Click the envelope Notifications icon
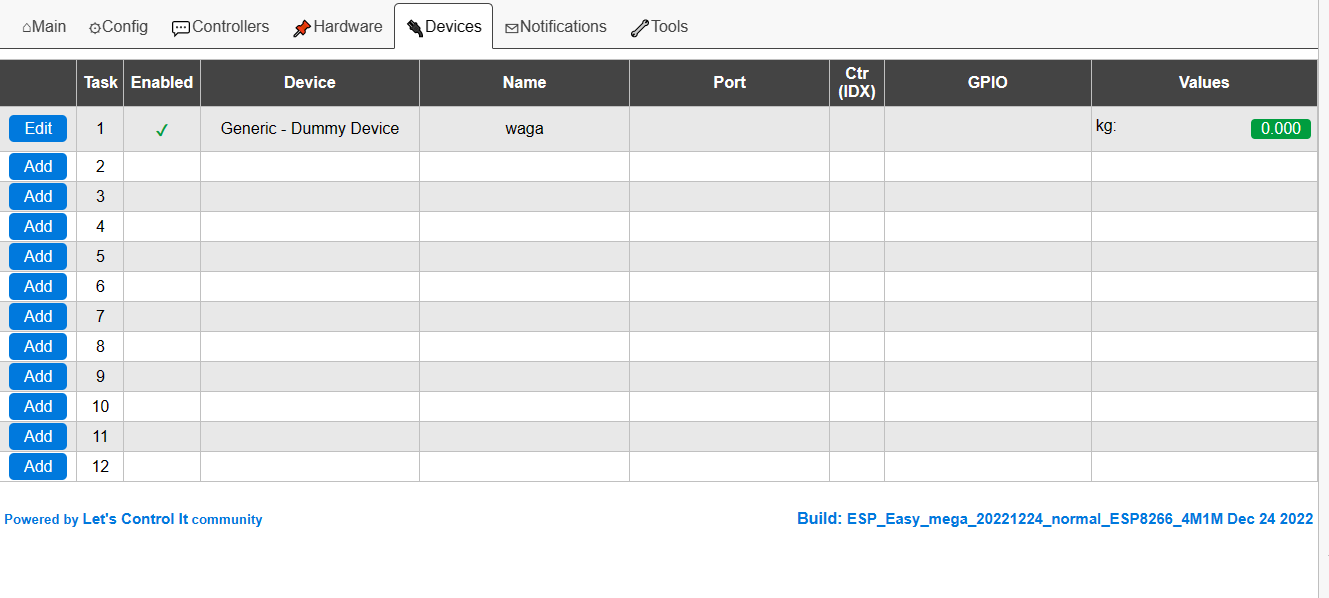The width and height of the screenshot is (1329, 598). [x=511, y=28]
